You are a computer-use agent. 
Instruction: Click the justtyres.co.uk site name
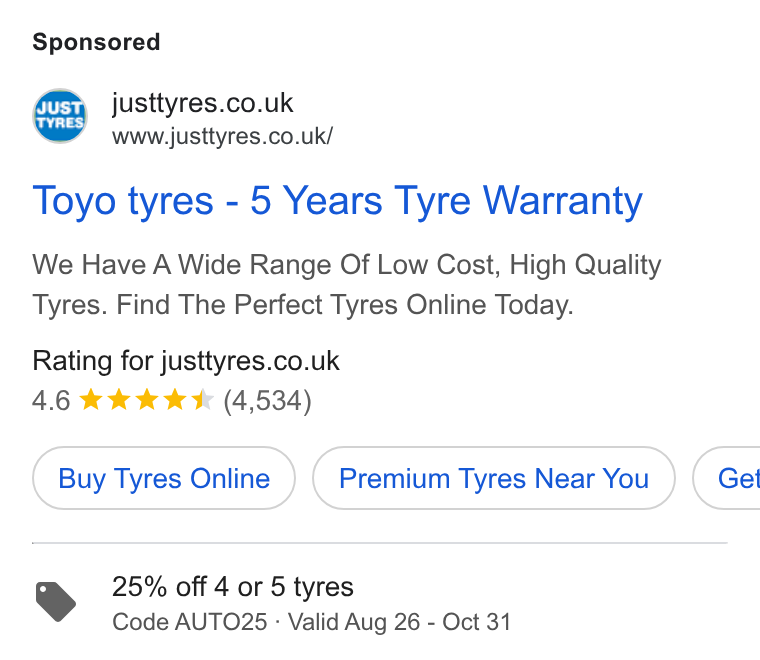(202, 103)
